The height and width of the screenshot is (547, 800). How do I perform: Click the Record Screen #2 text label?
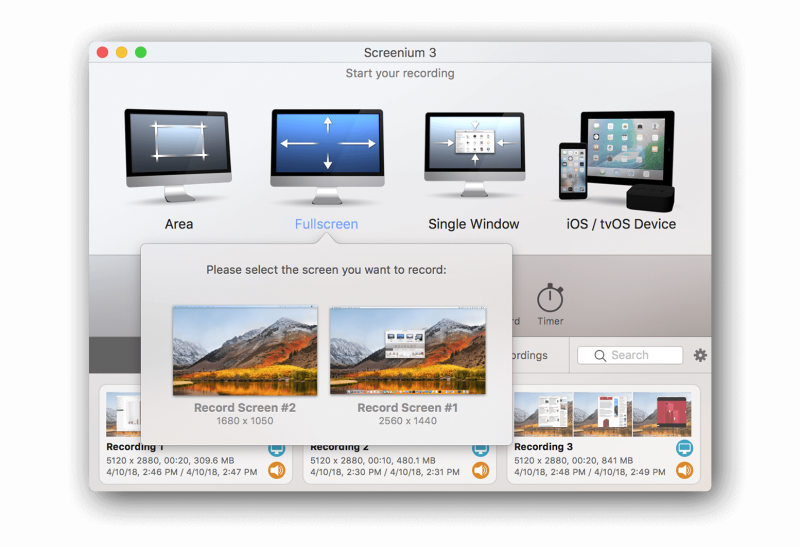[x=245, y=408]
